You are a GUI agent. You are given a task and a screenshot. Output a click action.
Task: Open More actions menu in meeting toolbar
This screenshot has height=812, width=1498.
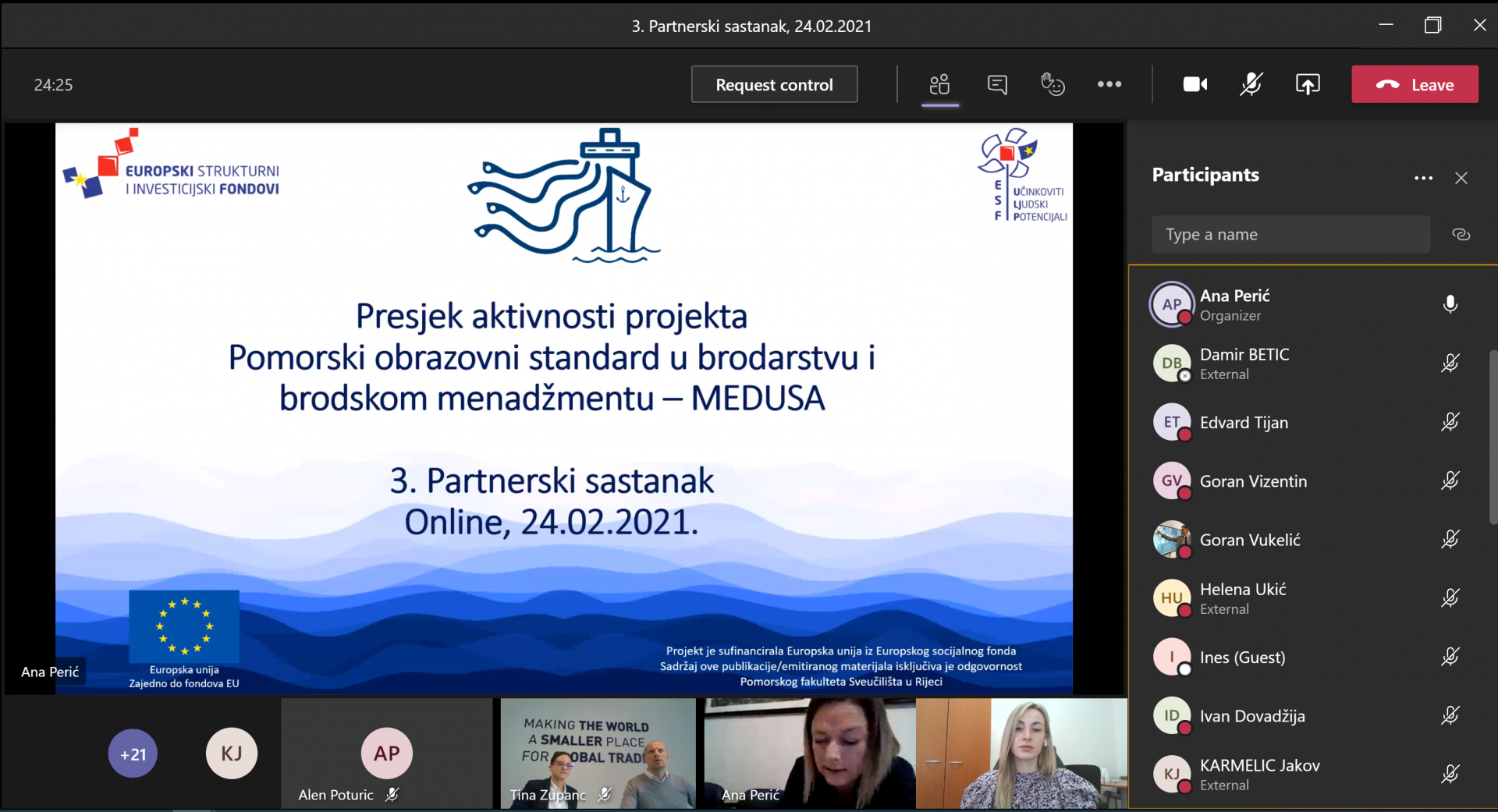[x=1109, y=84]
